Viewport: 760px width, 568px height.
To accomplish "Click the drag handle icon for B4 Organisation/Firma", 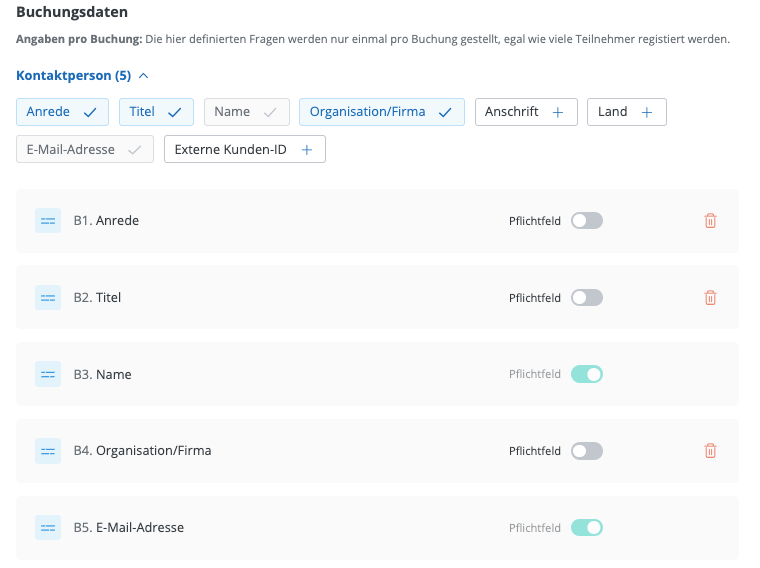I will point(48,451).
